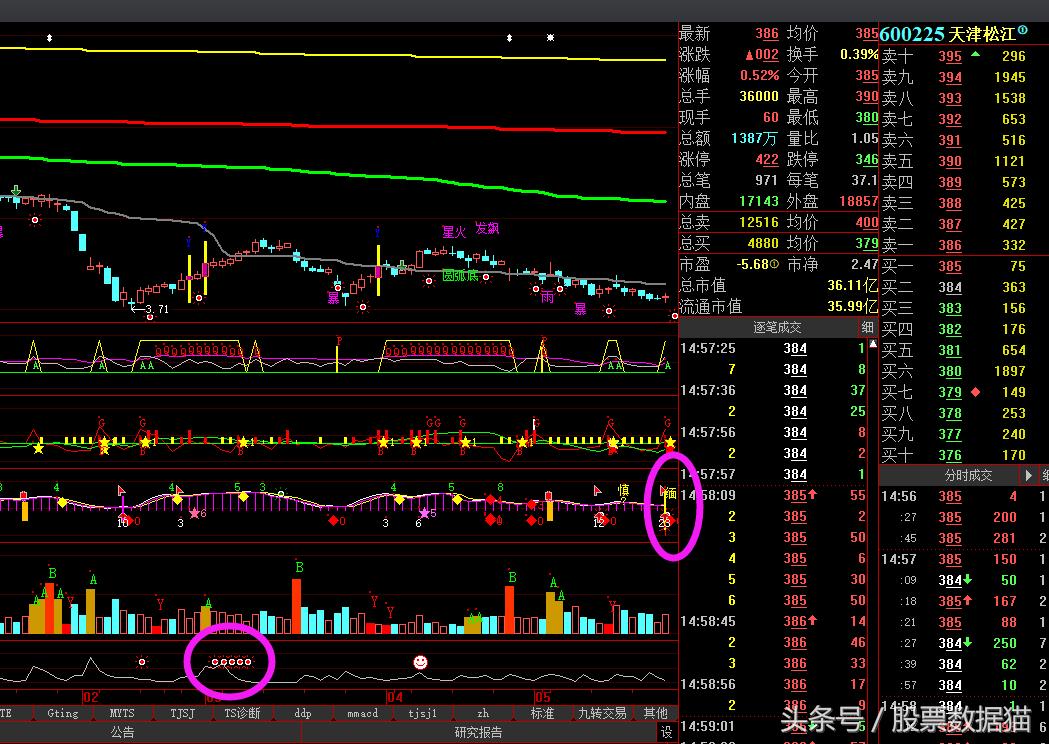Click the smiley face icon in bottom indicator

(420, 662)
